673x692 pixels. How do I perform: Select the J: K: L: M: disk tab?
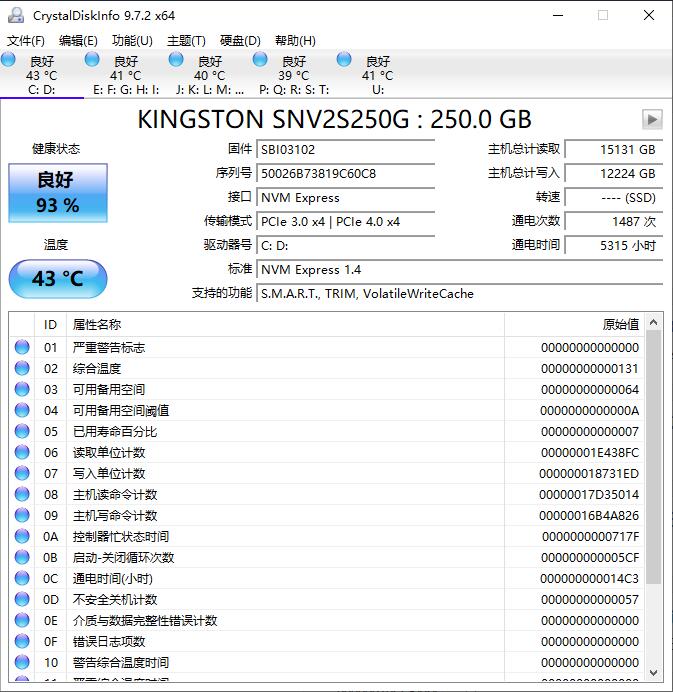210,75
